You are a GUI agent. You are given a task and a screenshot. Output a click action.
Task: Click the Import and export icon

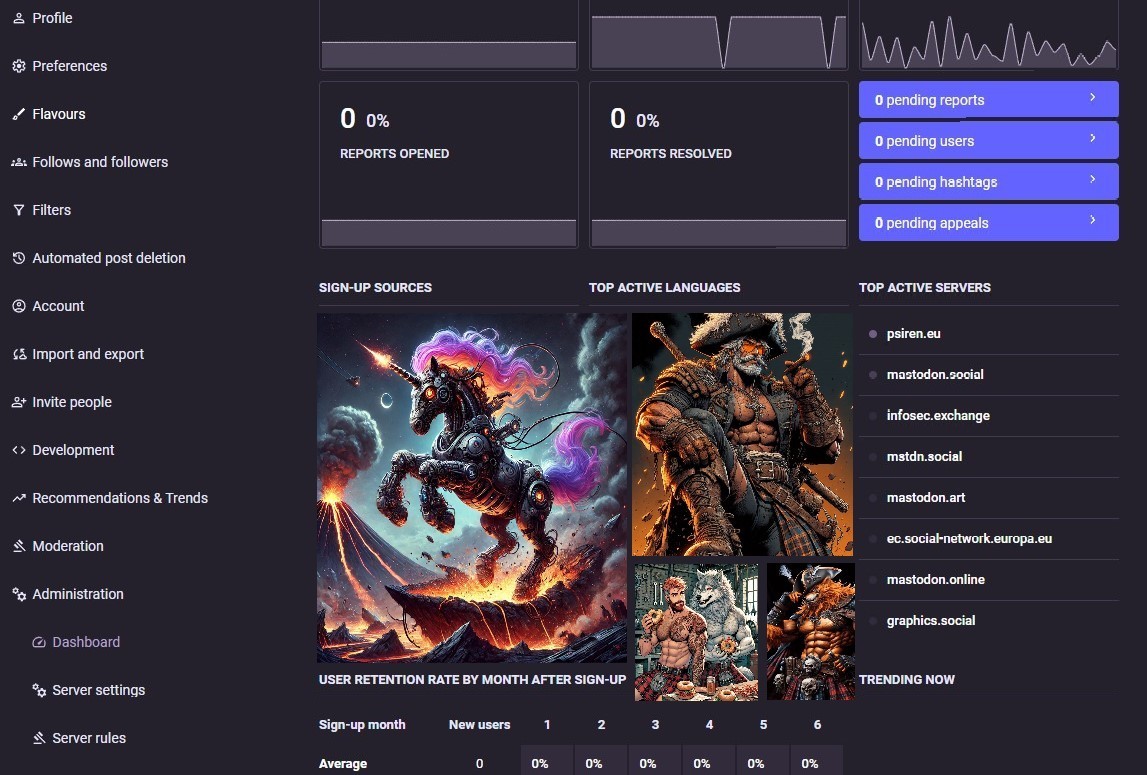19,354
